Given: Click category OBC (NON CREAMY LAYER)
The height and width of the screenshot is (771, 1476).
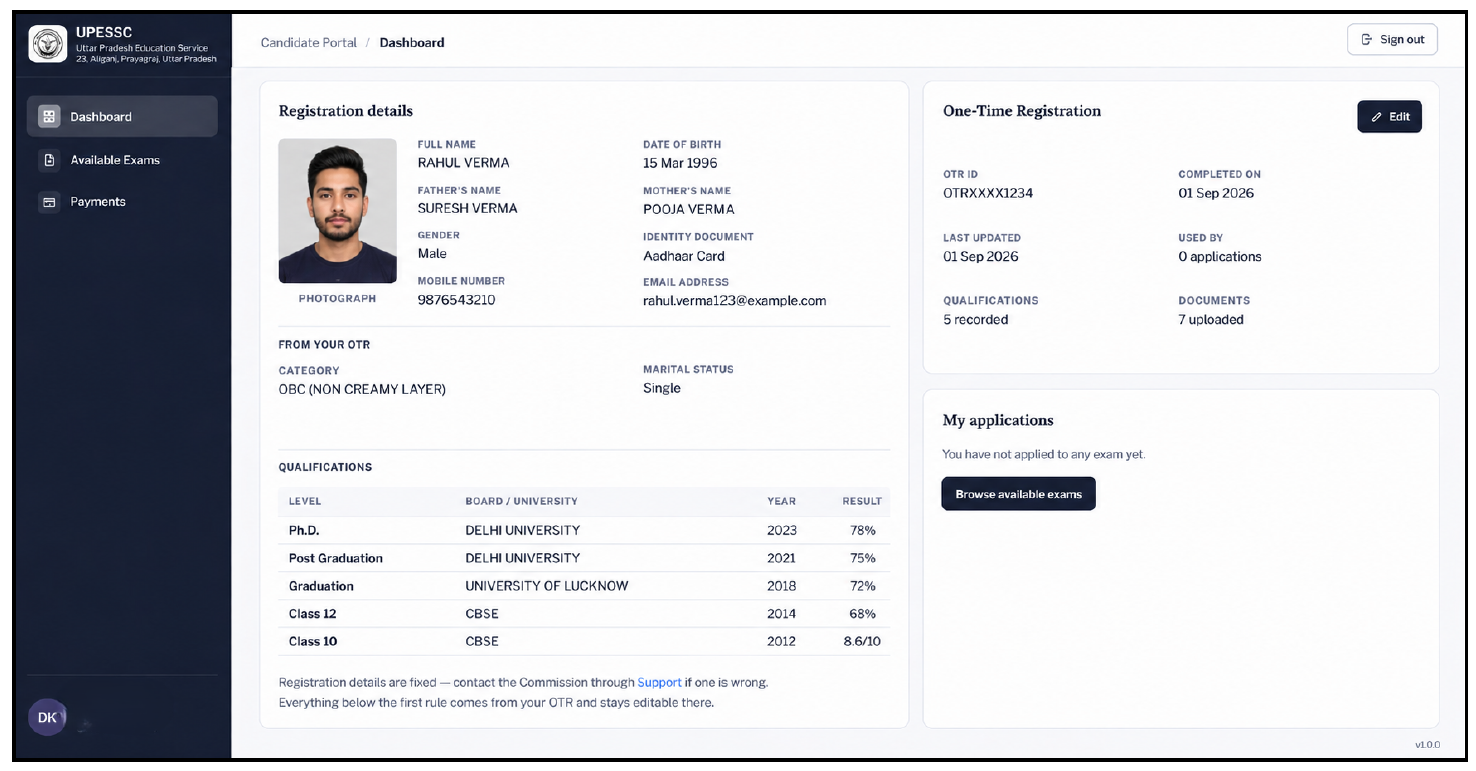Looking at the screenshot, I should 362,389.
